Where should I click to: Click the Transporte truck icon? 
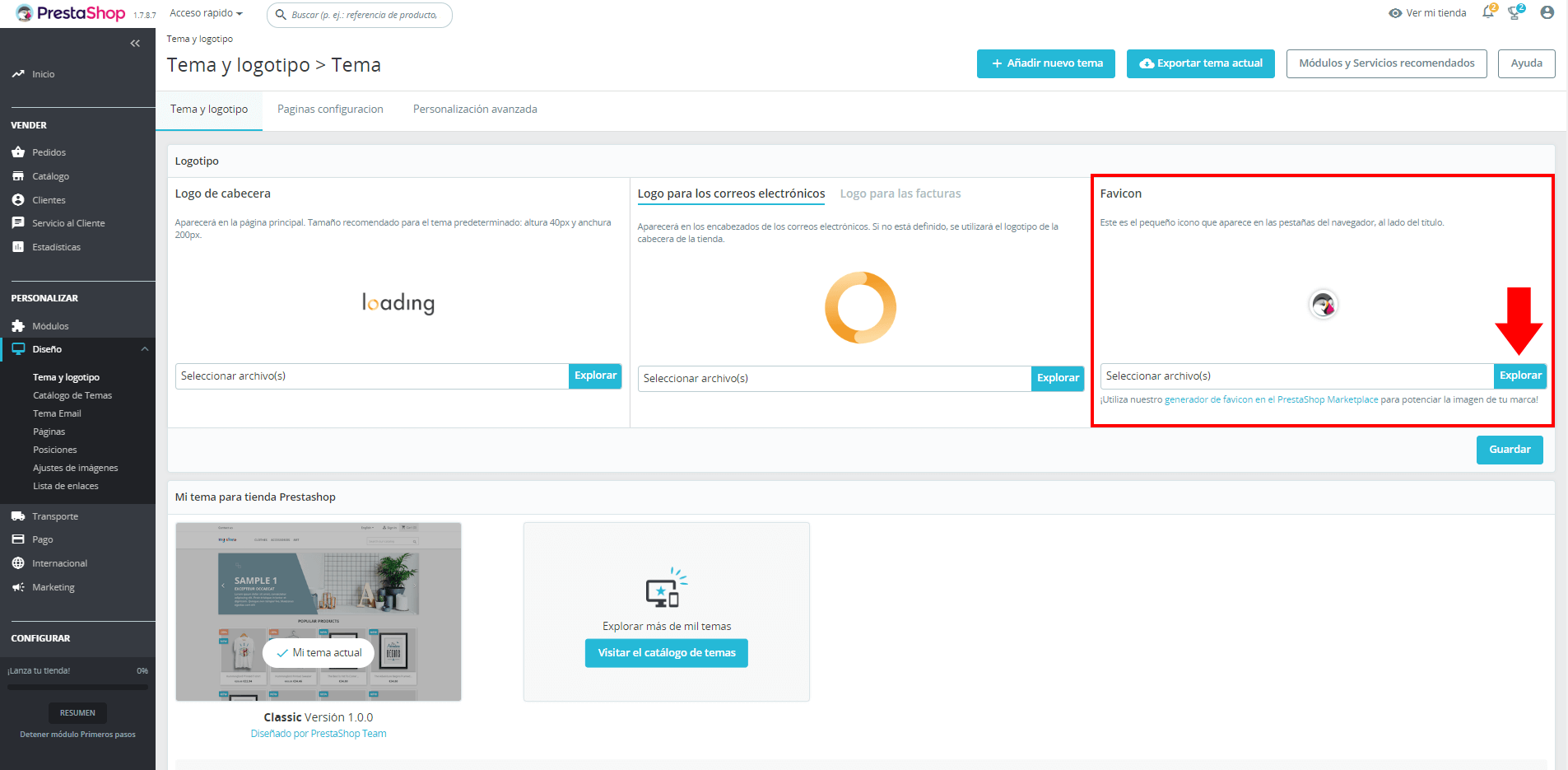tap(18, 516)
